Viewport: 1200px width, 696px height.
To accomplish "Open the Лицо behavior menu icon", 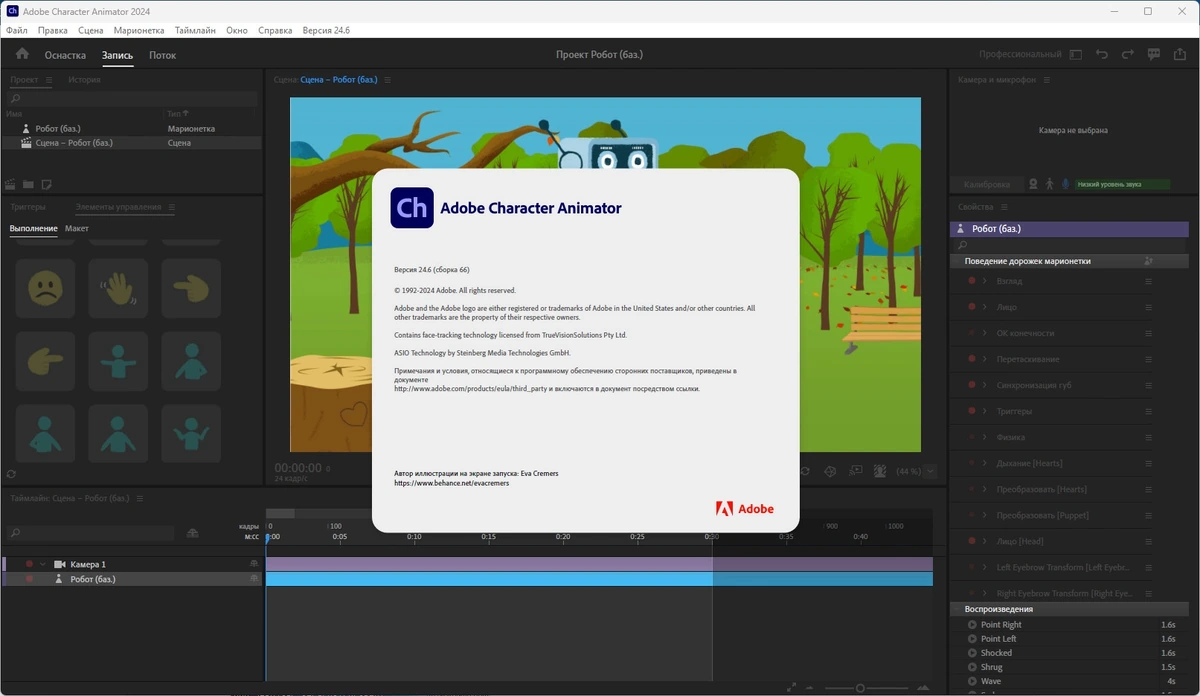I will (x=1149, y=307).
